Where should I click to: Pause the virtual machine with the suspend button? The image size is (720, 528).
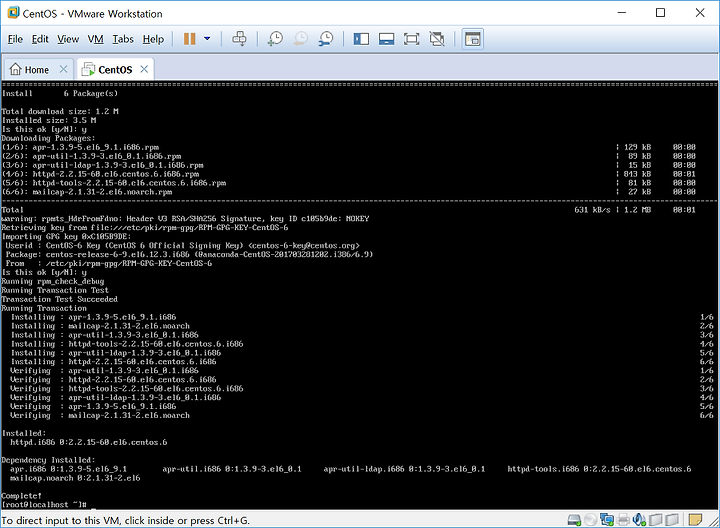(190, 39)
